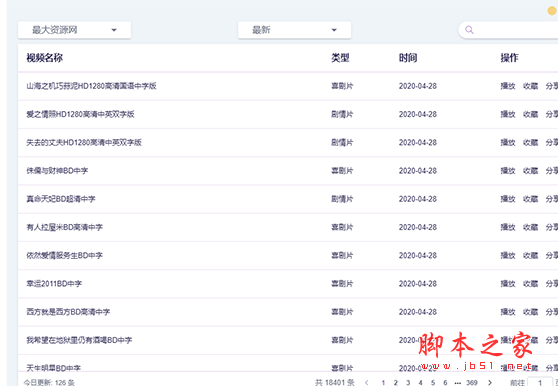Click the 操作 column header
Image resolution: width=558 pixels, height=386 pixels.
point(510,58)
